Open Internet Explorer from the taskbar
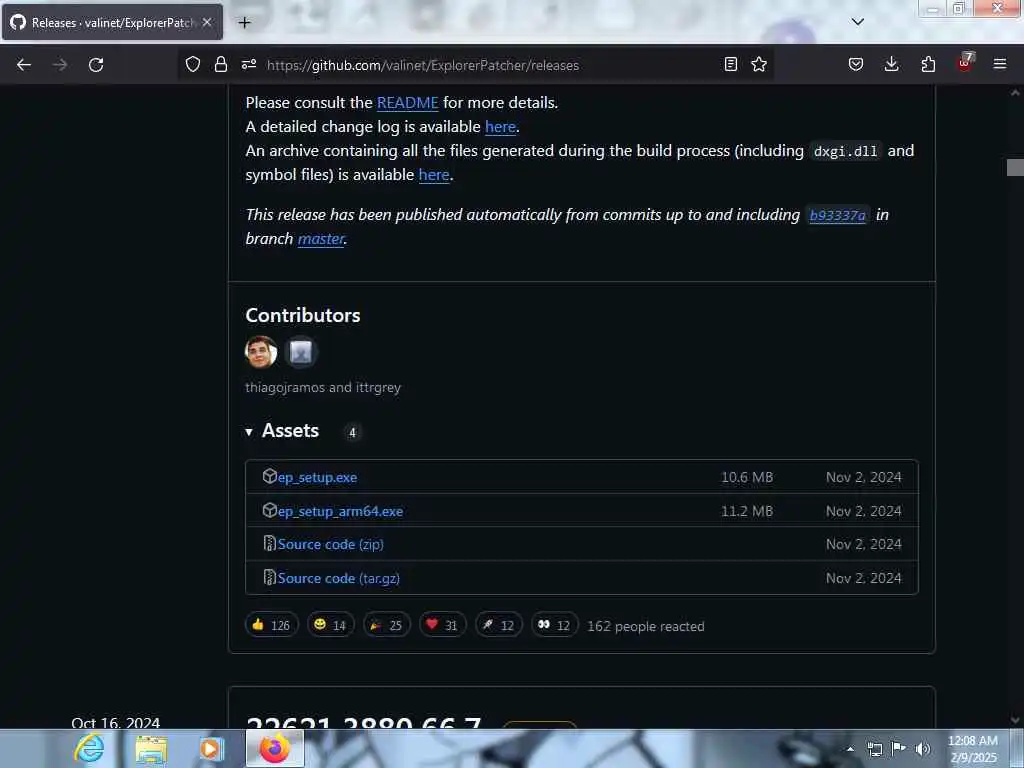This screenshot has height=768, width=1024. pyautogui.click(x=89, y=748)
